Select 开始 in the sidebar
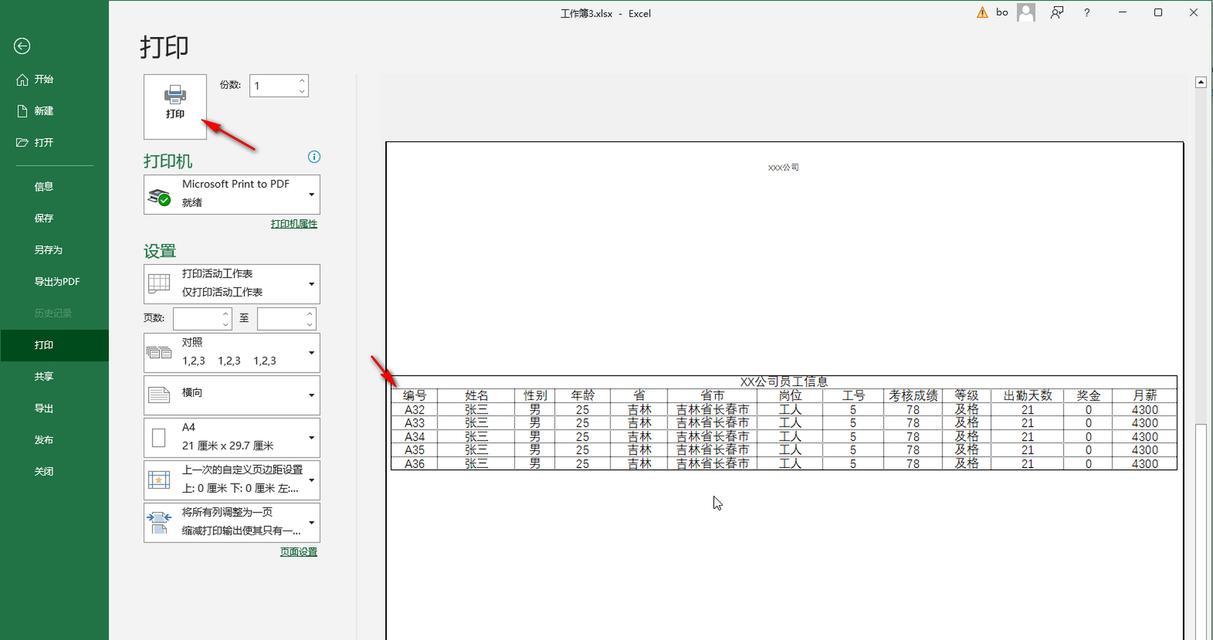Image resolution: width=1213 pixels, height=640 pixels. point(54,79)
